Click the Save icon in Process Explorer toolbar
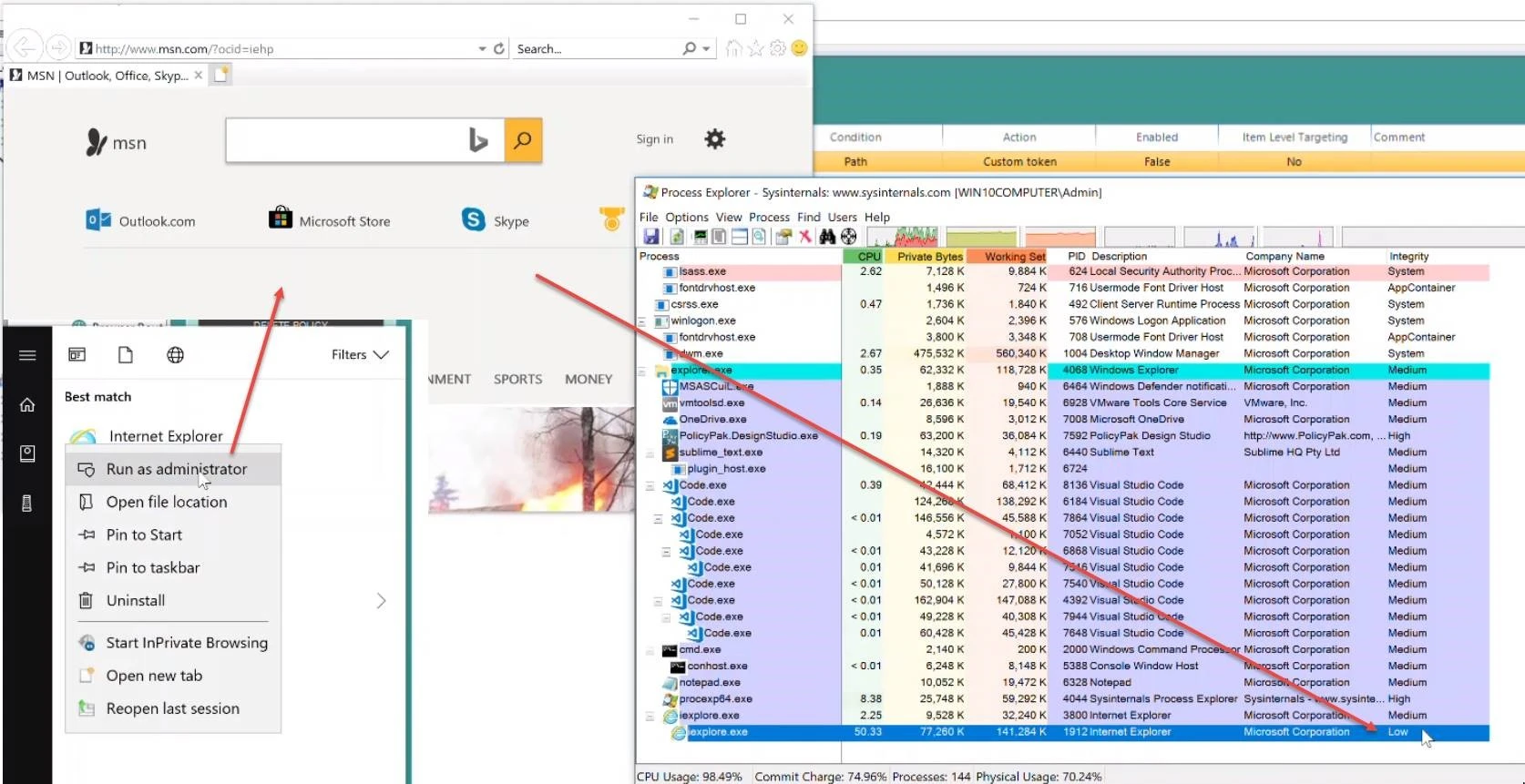This screenshot has width=1525, height=784. pos(650,237)
